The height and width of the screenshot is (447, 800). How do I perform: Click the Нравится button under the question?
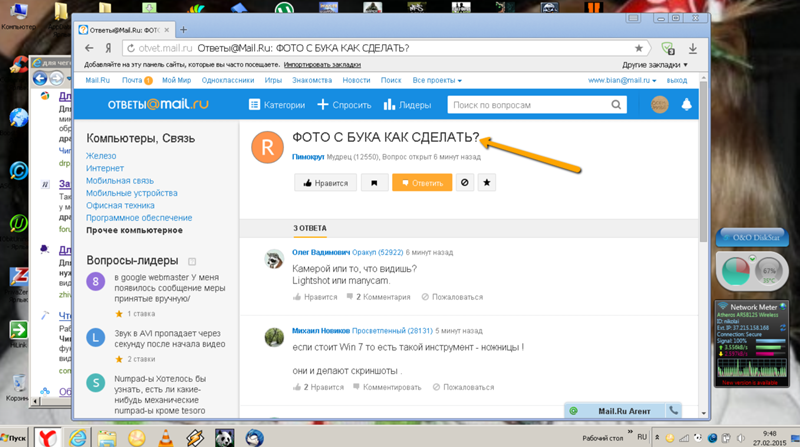tap(325, 183)
